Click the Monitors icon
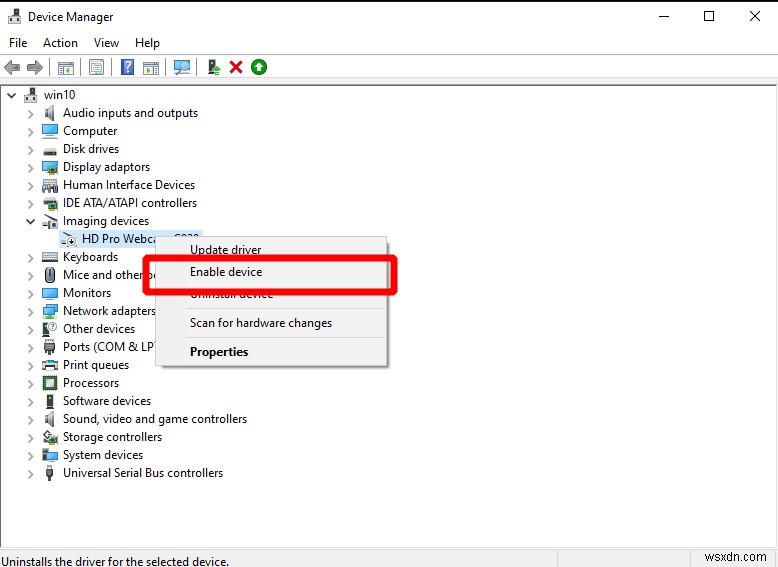The image size is (778, 567). pos(50,293)
